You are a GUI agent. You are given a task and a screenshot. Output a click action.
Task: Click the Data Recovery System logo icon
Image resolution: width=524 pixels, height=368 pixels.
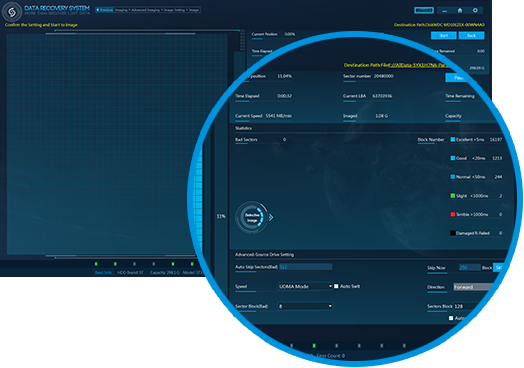click(12, 12)
